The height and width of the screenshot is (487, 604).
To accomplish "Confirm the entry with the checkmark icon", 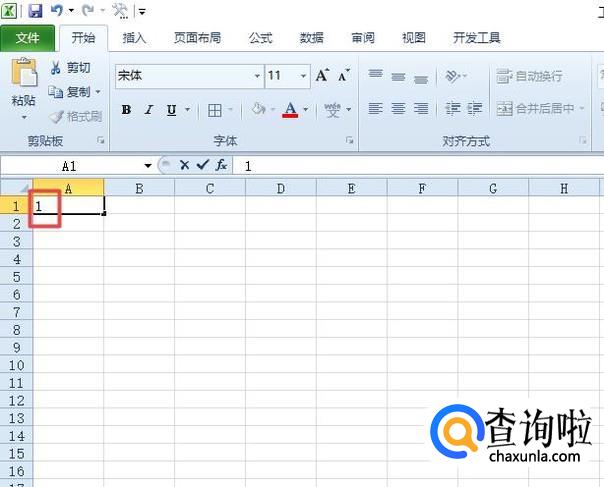I will 203,165.
